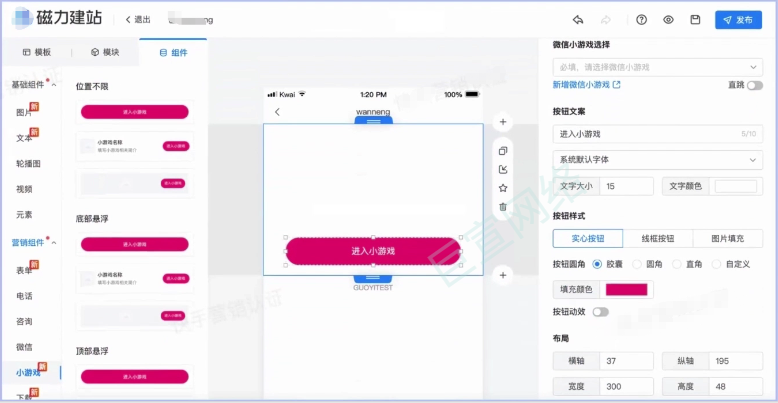Screen dimensions: 778x403
Task: Select the 文本 component
Action: tap(24, 138)
